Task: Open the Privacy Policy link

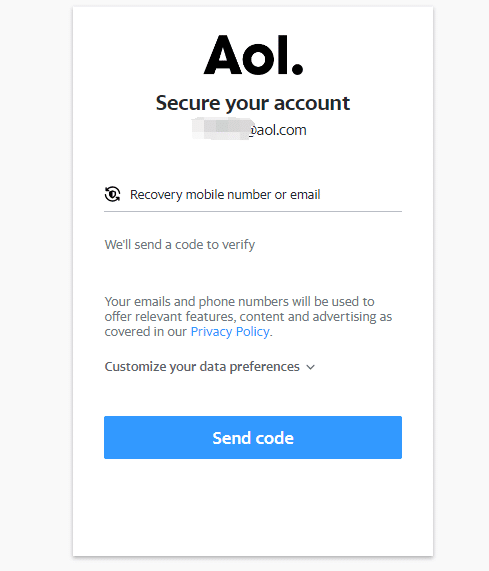Action: click(230, 331)
